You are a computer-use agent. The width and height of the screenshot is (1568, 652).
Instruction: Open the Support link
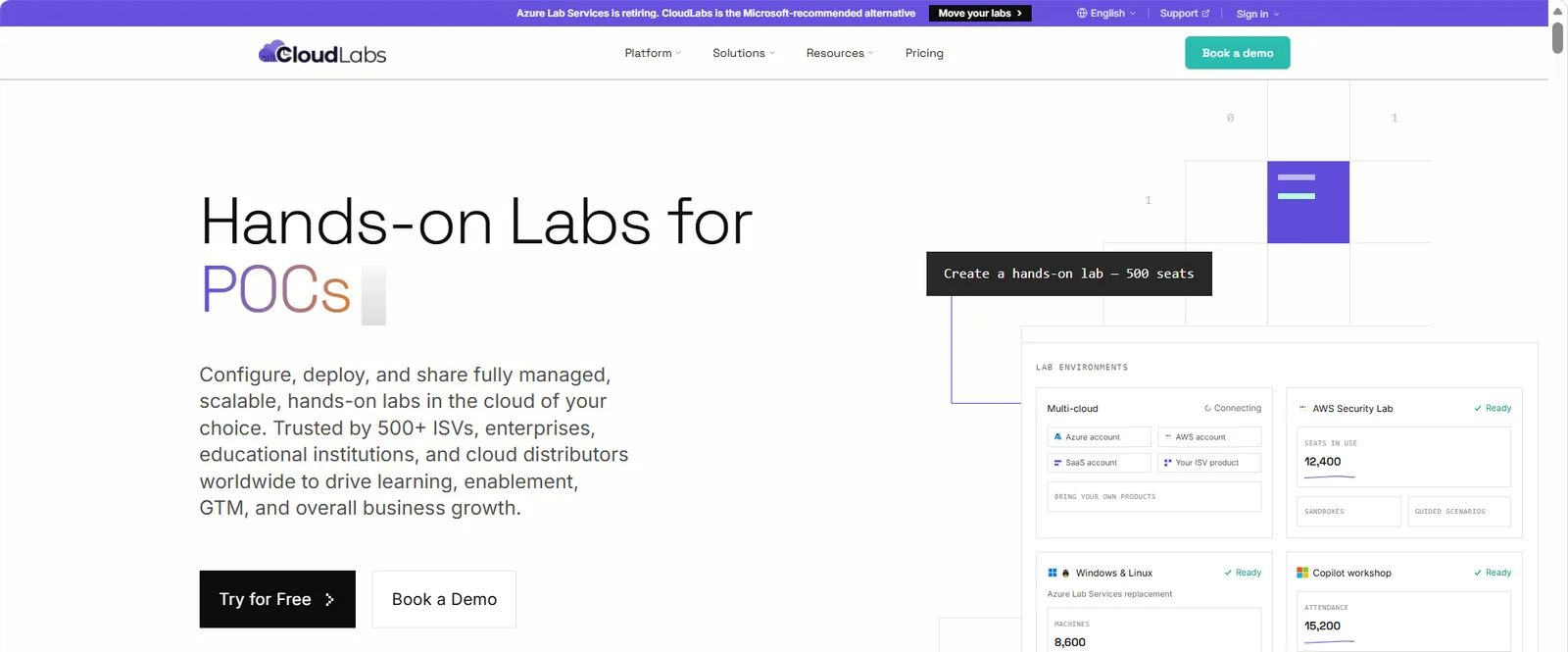(1184, 14)
